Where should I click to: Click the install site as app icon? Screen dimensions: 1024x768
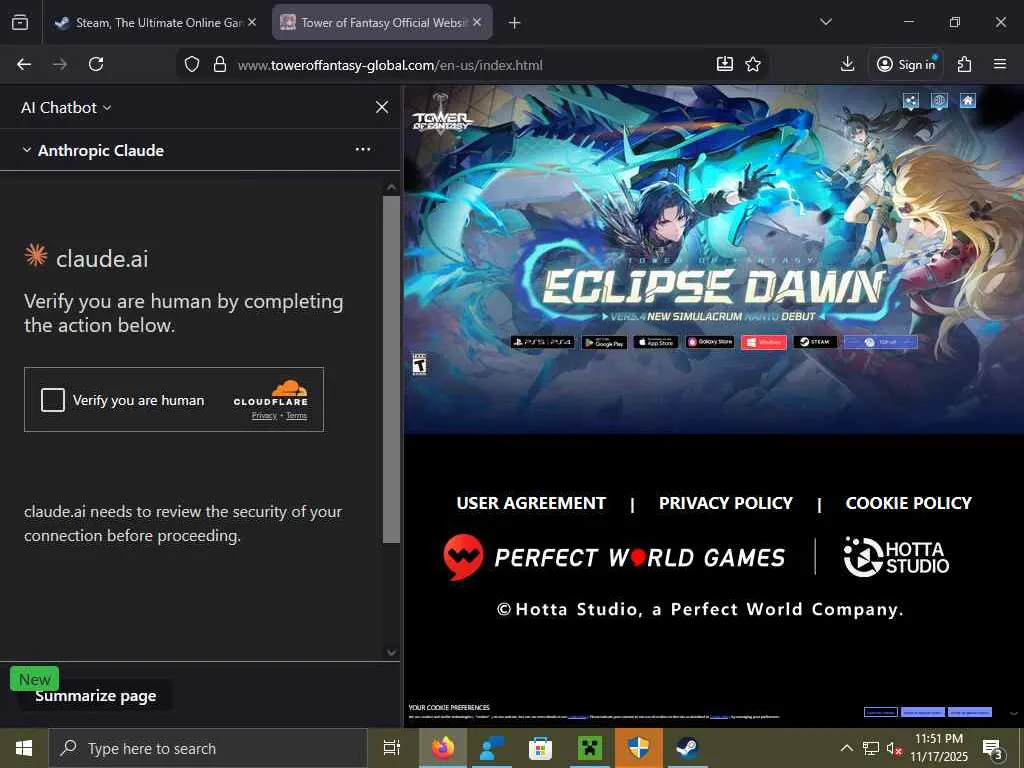[x=725, y=64]
